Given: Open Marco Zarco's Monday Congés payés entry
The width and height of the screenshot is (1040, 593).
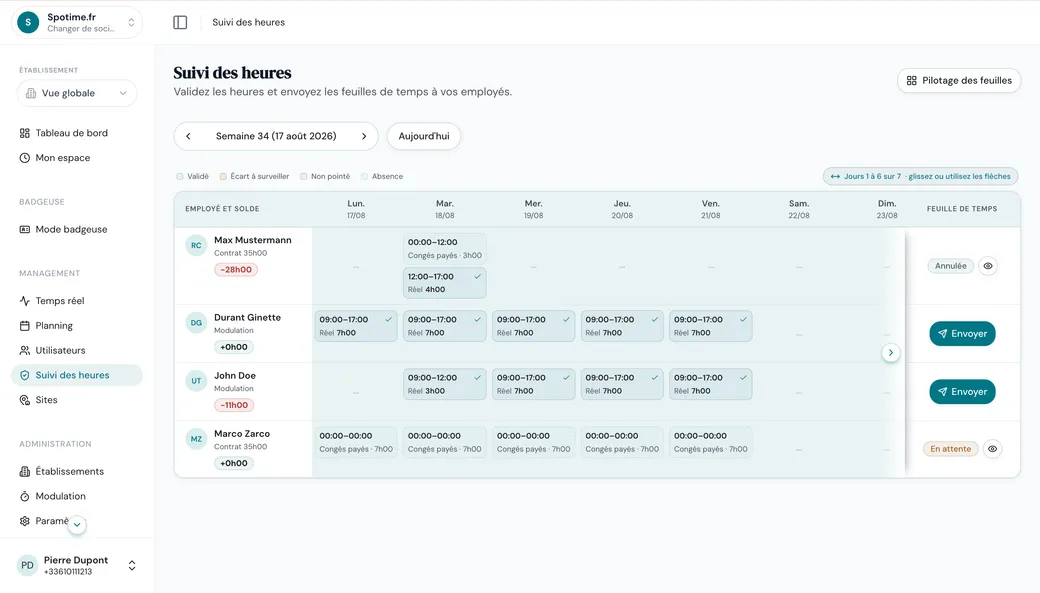Looking at the screenshot, I should pos(356,442).
